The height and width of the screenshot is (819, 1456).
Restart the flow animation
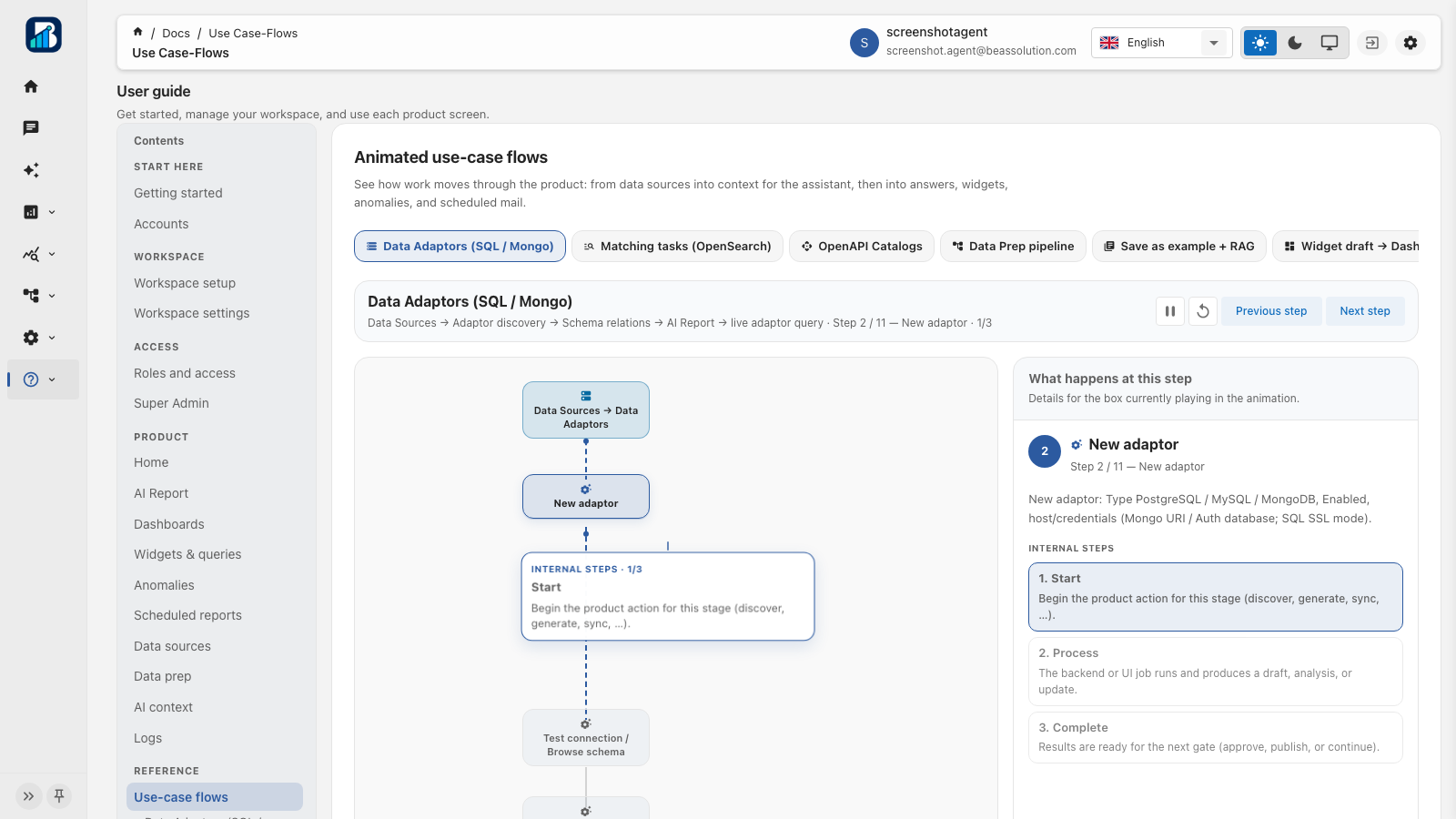point(1203,311)
